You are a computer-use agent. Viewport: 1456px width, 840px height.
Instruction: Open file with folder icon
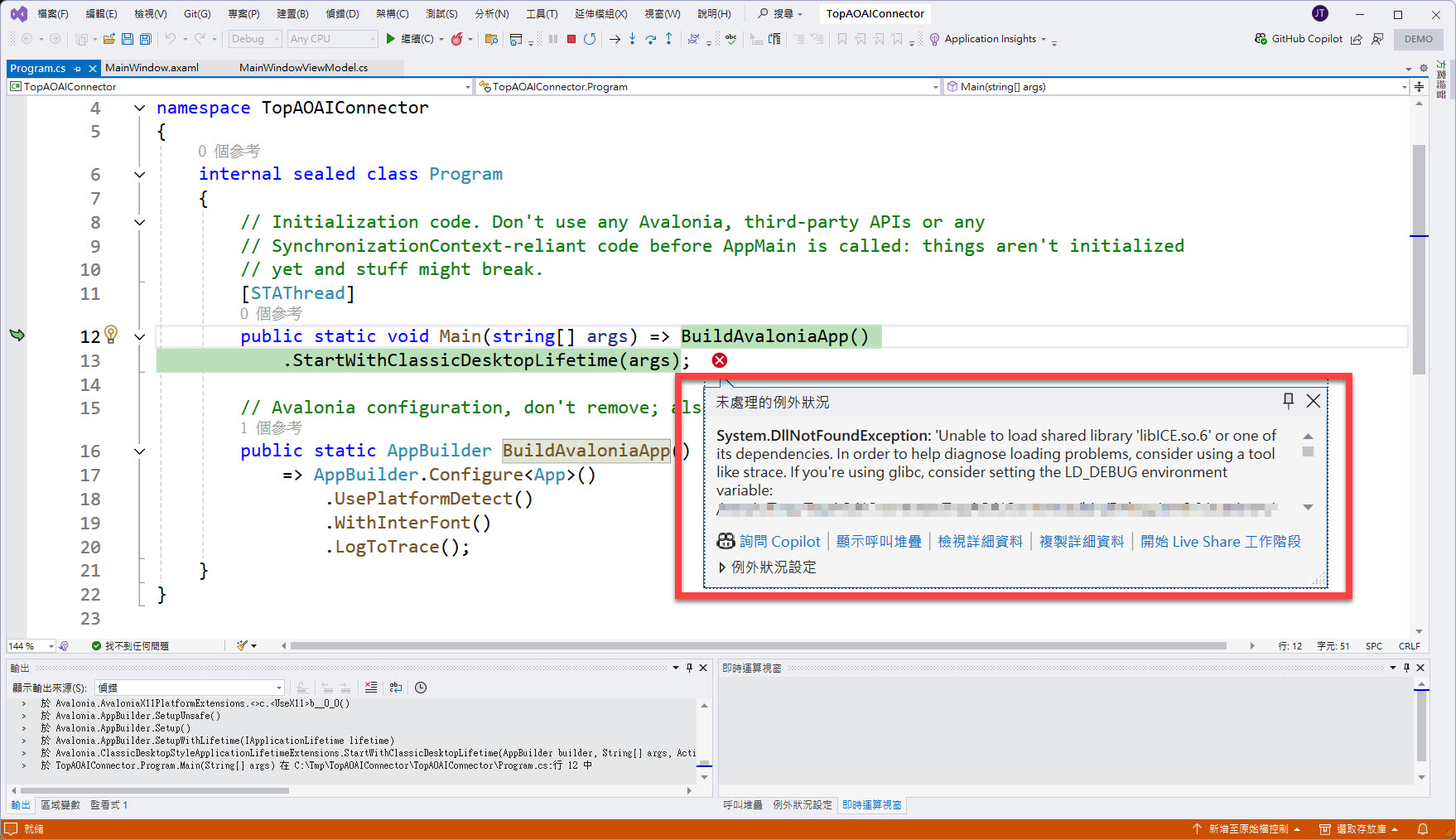click(x=109, y=39)
